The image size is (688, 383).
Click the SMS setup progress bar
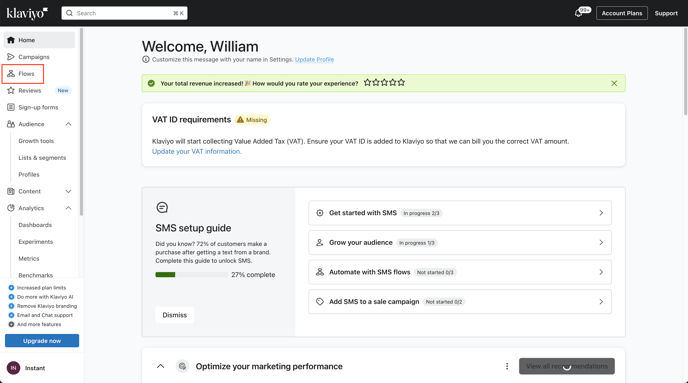pyautogui.click(x=191, y=275)
